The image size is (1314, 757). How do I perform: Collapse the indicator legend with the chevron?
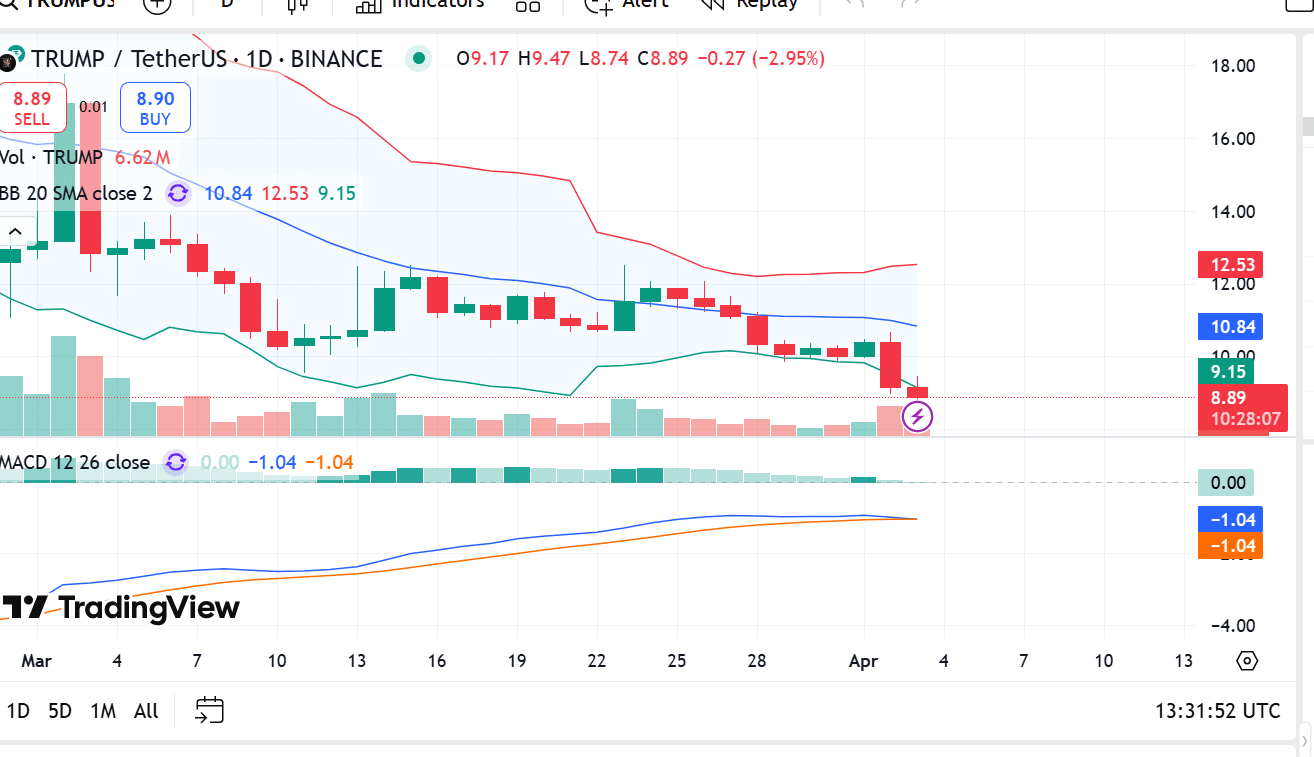click(14, 232)
